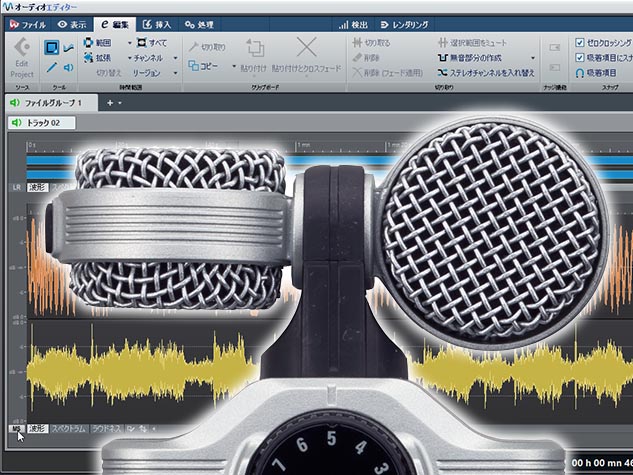Screen dimensions: 633x475
Task: Click the lower nudge right icon
Action: (x=555, y=67)
